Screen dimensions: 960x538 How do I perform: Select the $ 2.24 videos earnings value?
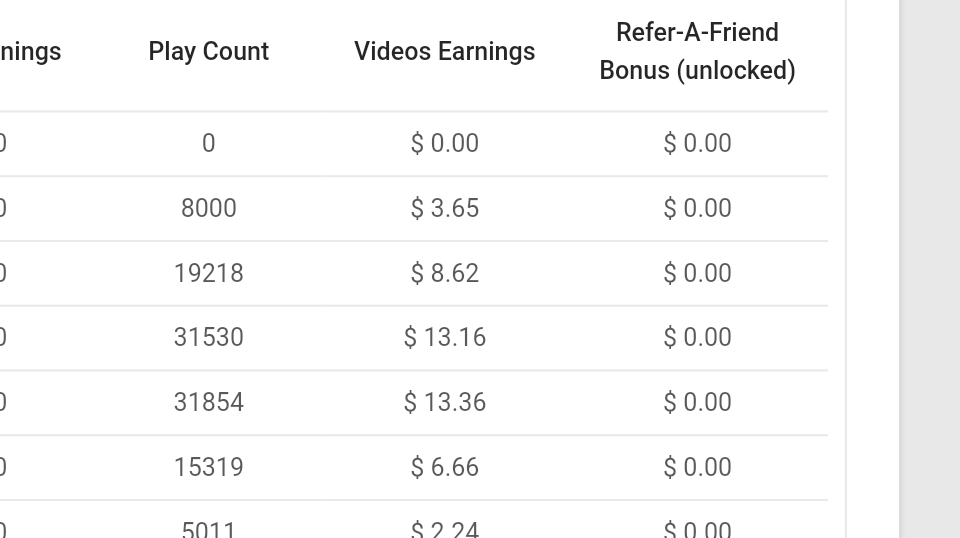(x=444, y=528)
